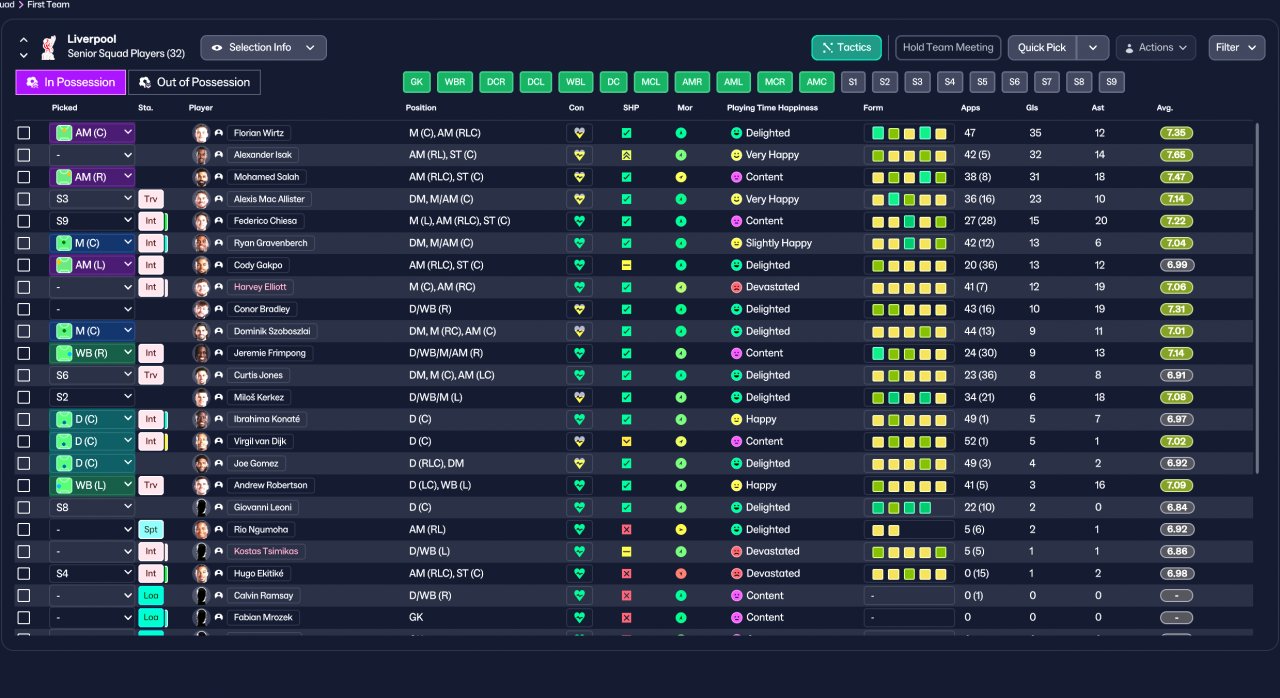
Task: Click Calvin Ramsay's Loa status badge
Action: tap(151, 595)
